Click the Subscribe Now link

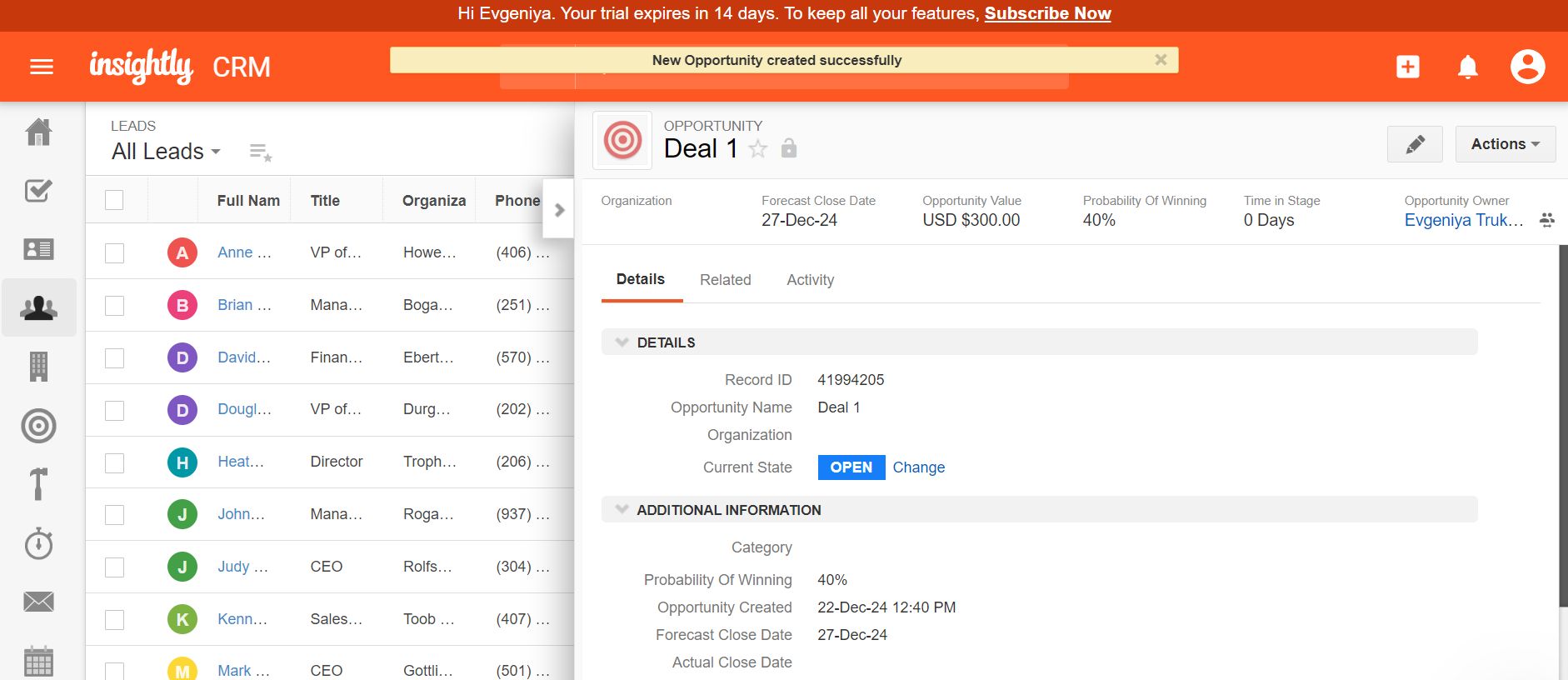tap(1047, 14)
